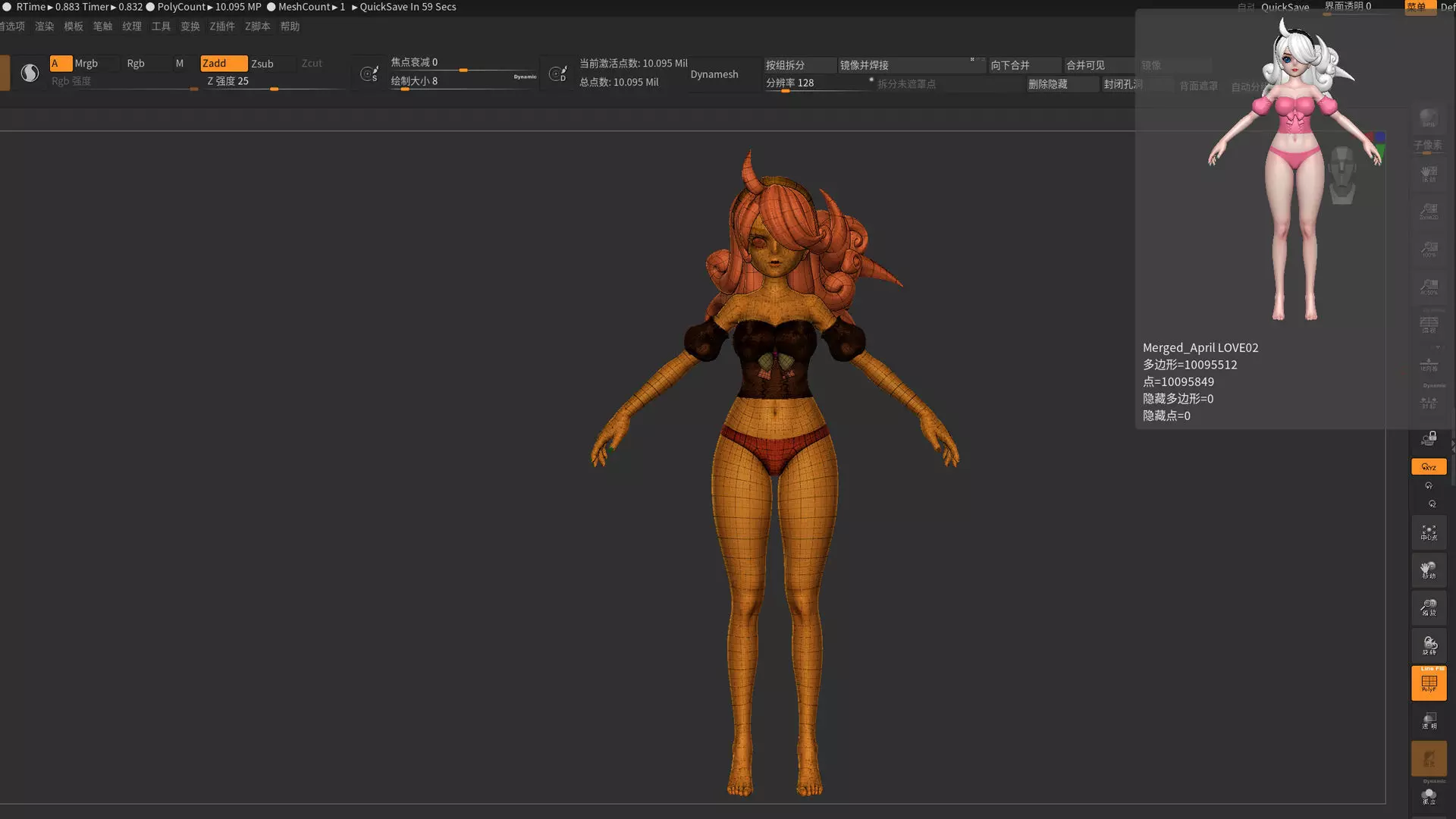Open the Z插件 plugin menu
Screen dimensions: 1456x819
tap(222, 27)
